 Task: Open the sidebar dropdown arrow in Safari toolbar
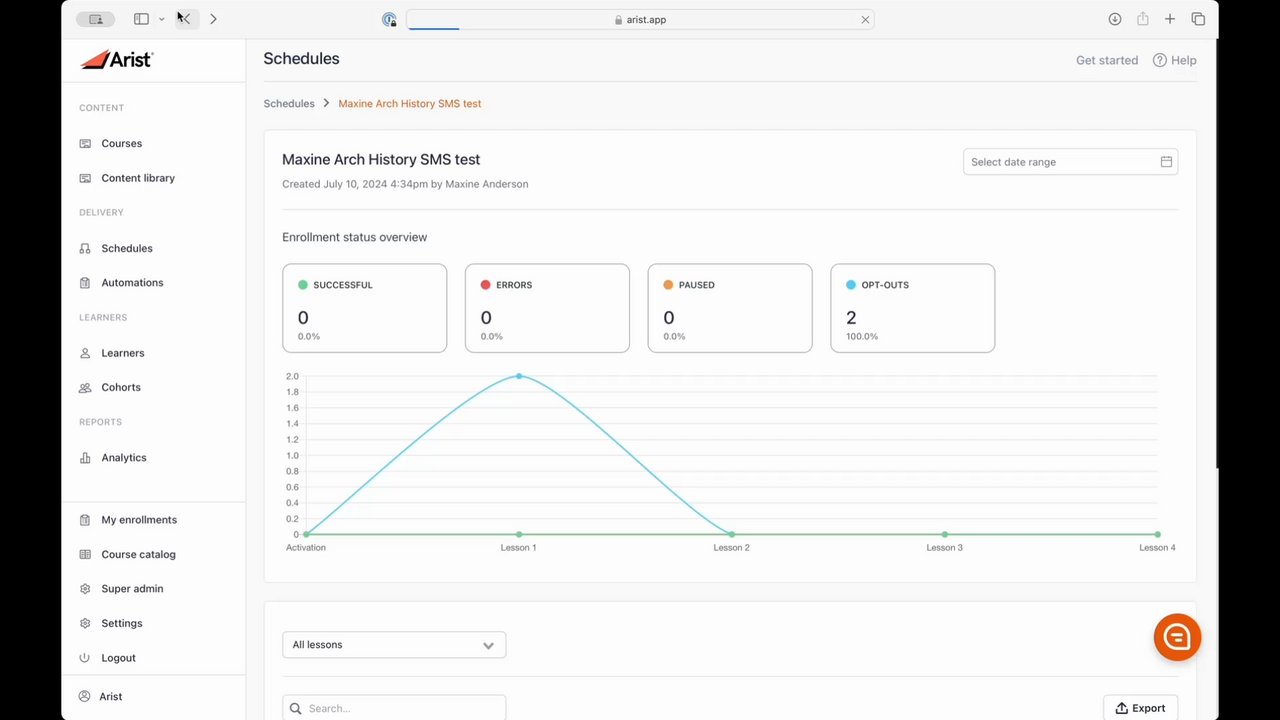pos(161,19)
